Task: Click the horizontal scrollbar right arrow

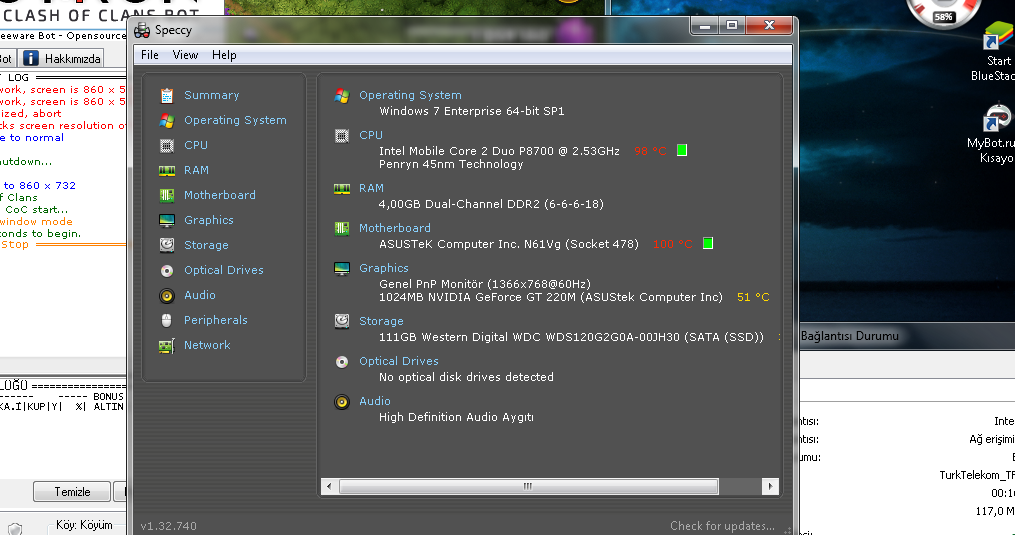Action: pyautogui.click(x=770, y=486)
